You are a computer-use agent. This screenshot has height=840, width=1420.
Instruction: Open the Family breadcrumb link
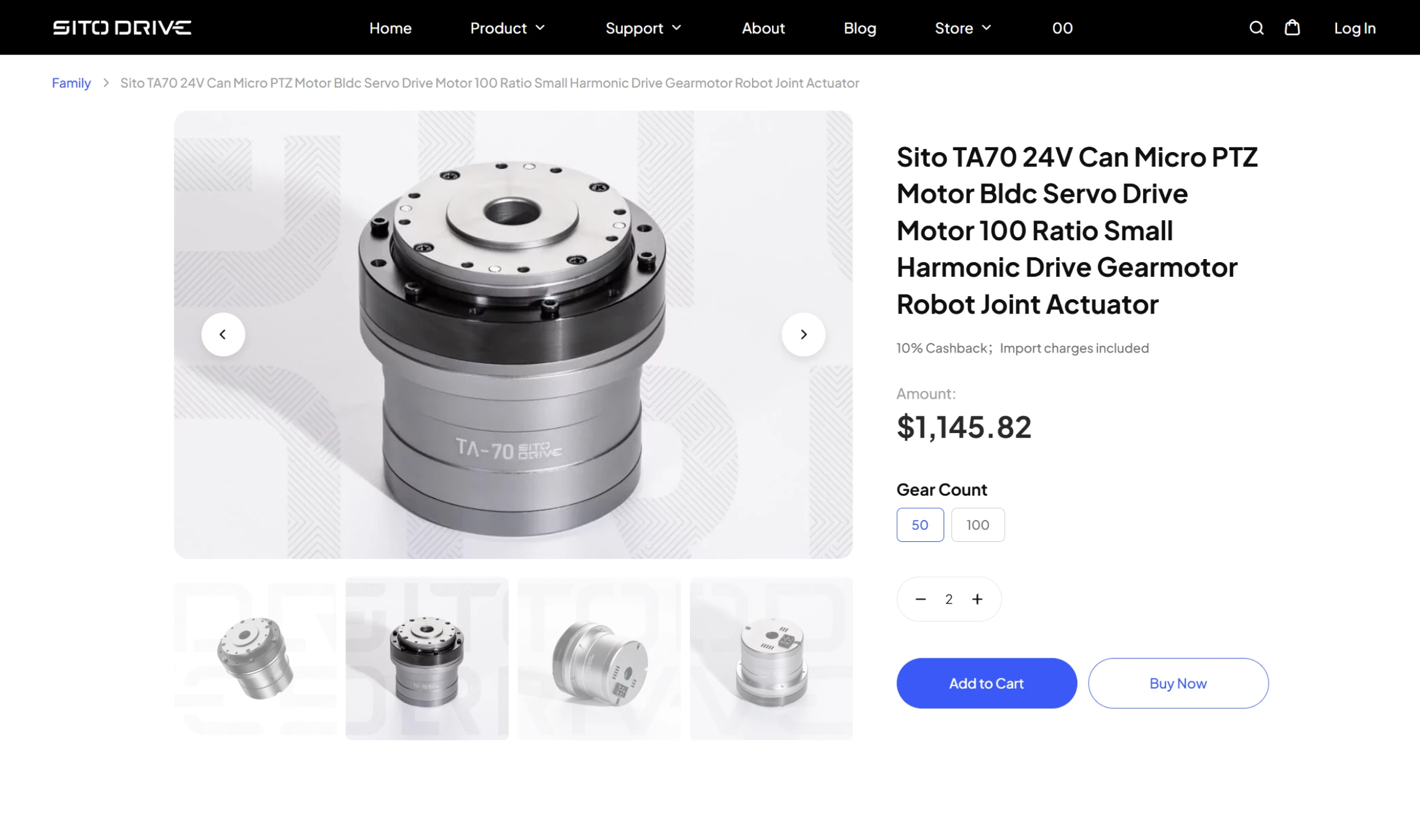tap(71, 83)
